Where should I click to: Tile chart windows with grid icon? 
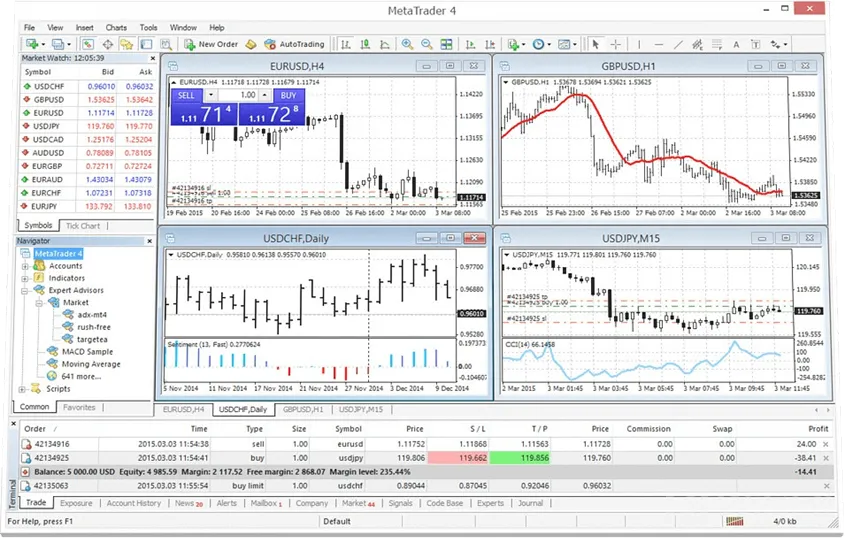tap(446, 44)
